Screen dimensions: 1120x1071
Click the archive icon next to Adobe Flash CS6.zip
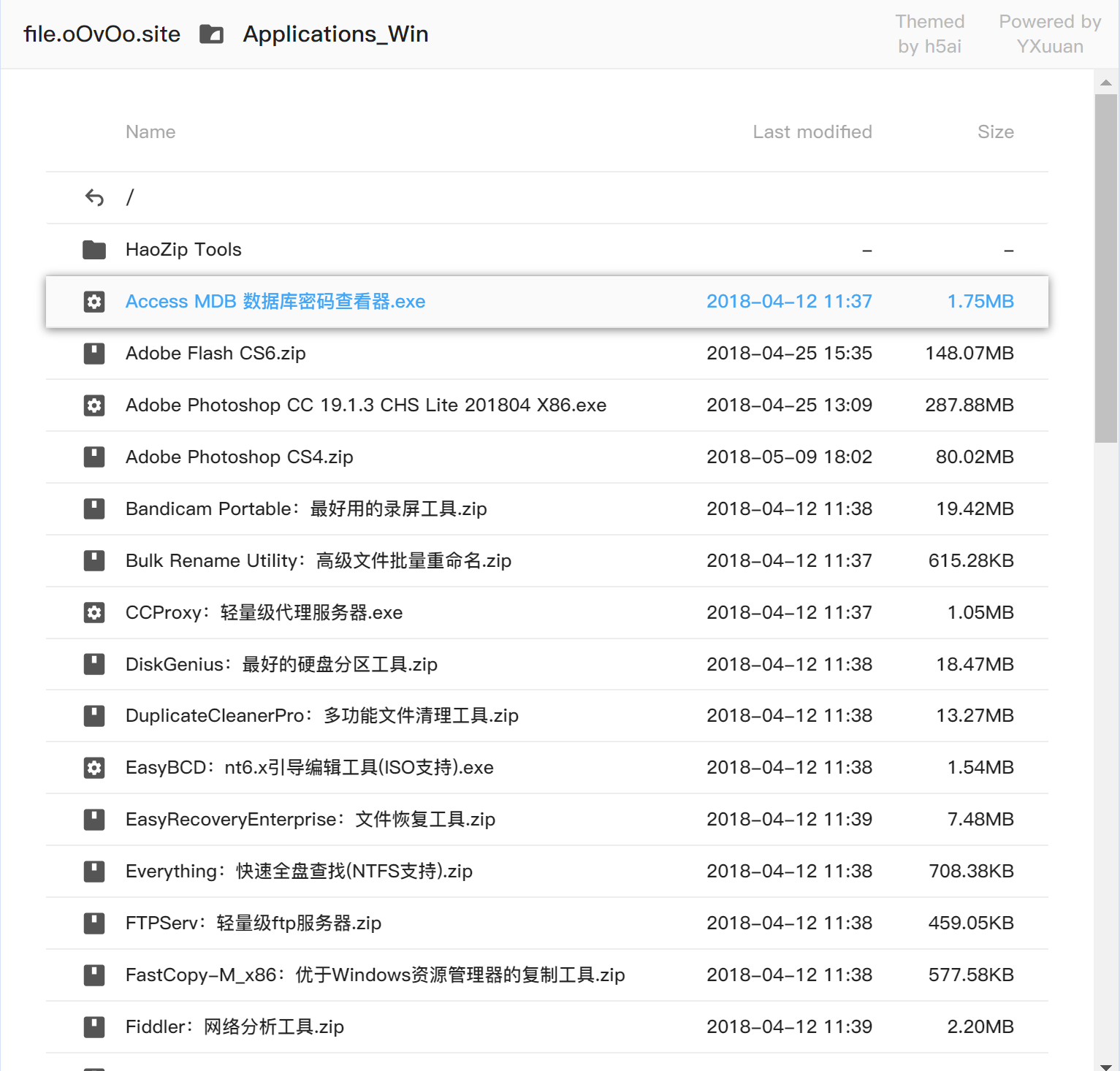[x=94, y=354]
